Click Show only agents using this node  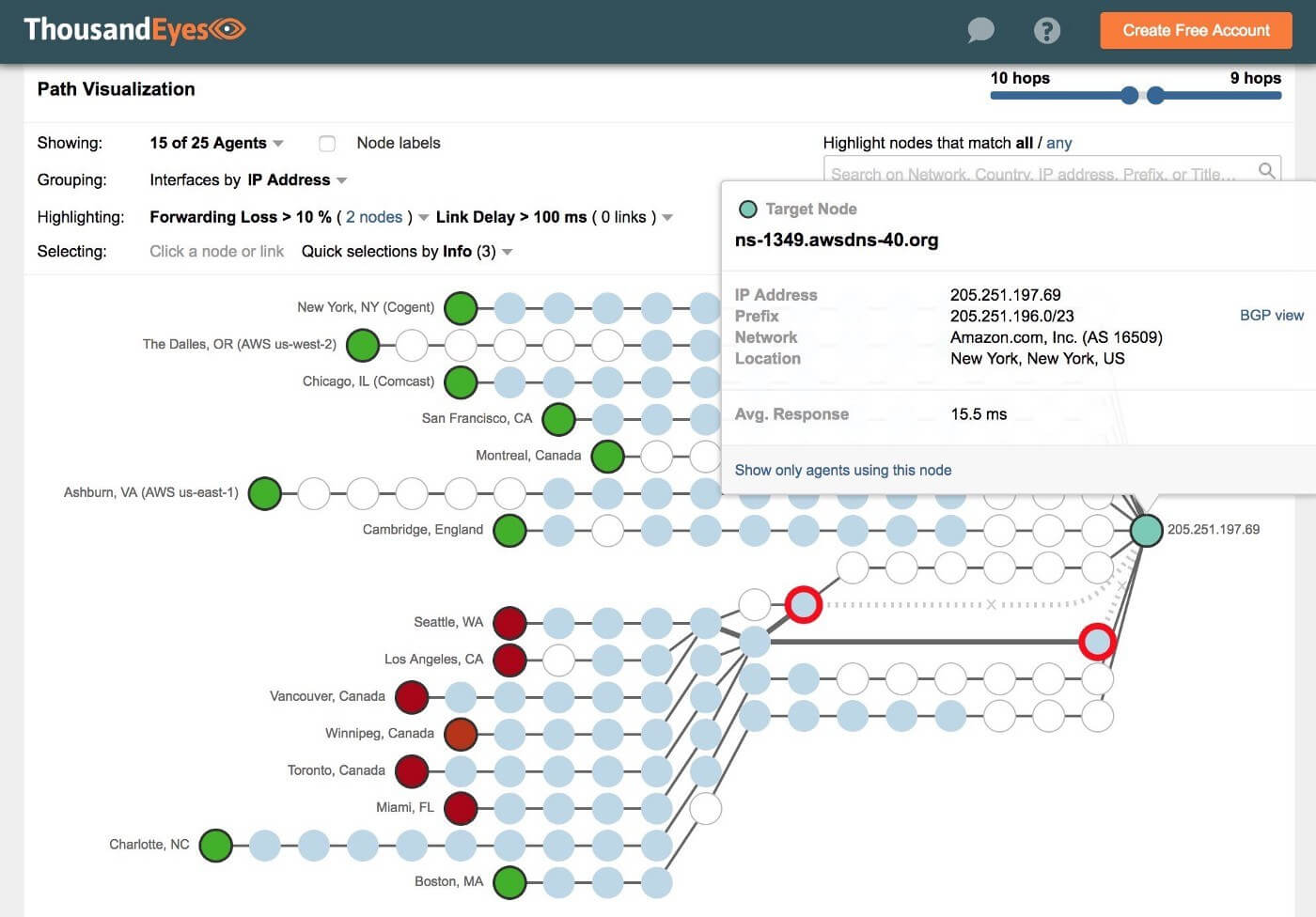(x=842, y=470)
